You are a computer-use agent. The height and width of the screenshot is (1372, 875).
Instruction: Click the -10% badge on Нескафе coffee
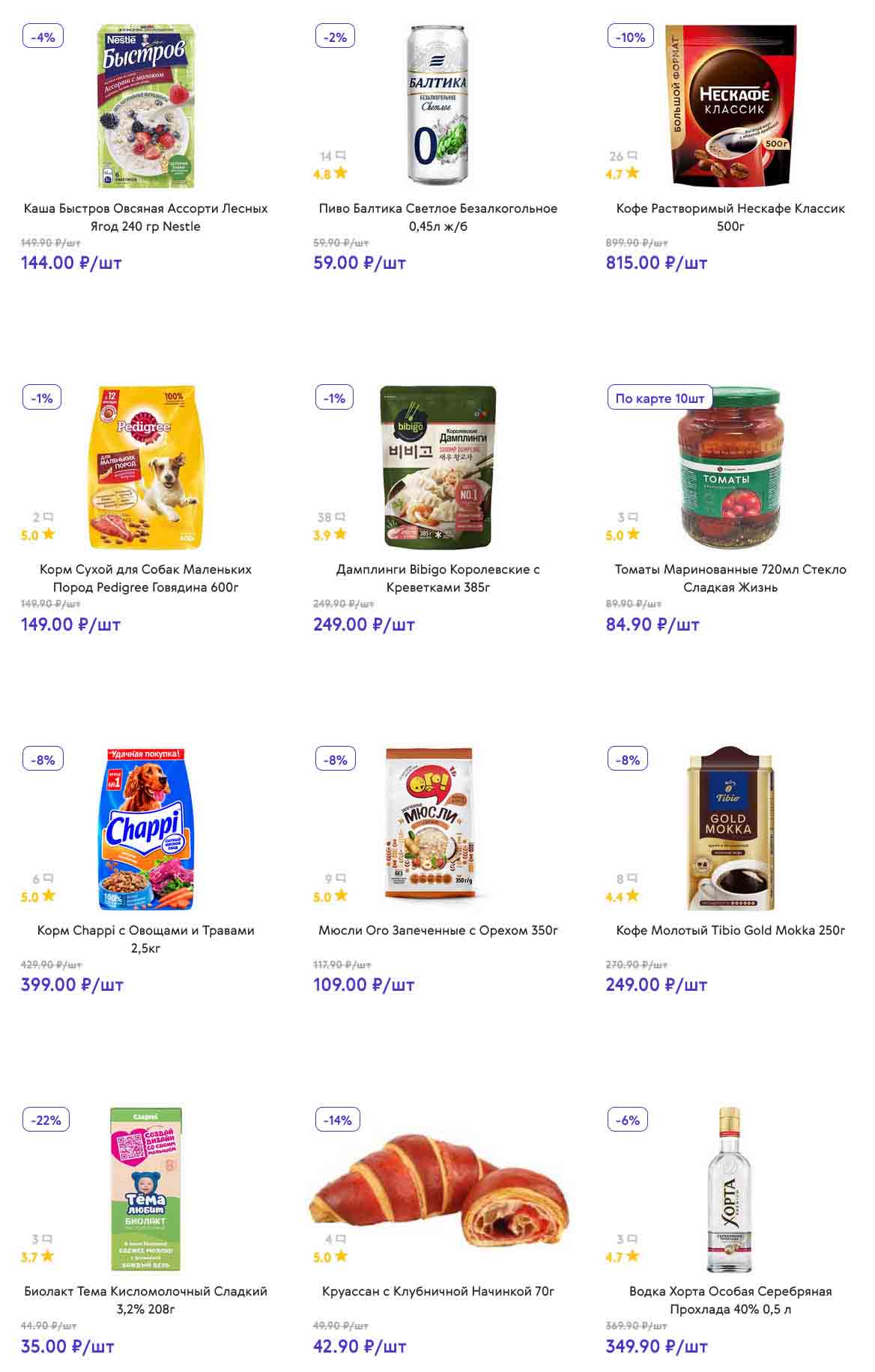(x=630, y=37)
